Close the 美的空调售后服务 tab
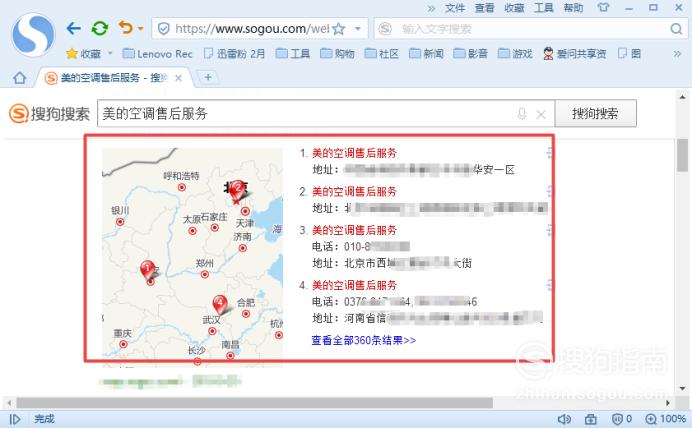Viewport: 692px width, 428px height. tap(178, 78)
